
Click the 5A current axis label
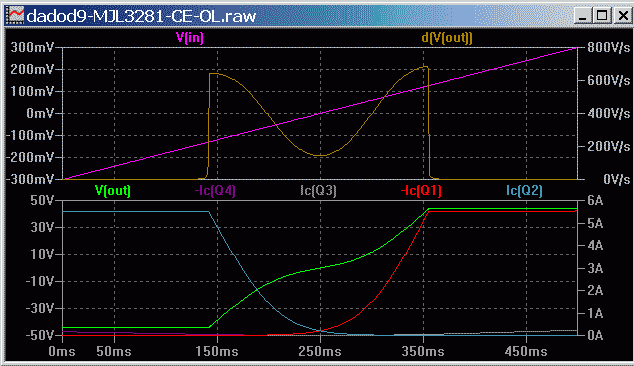[595, 223]
